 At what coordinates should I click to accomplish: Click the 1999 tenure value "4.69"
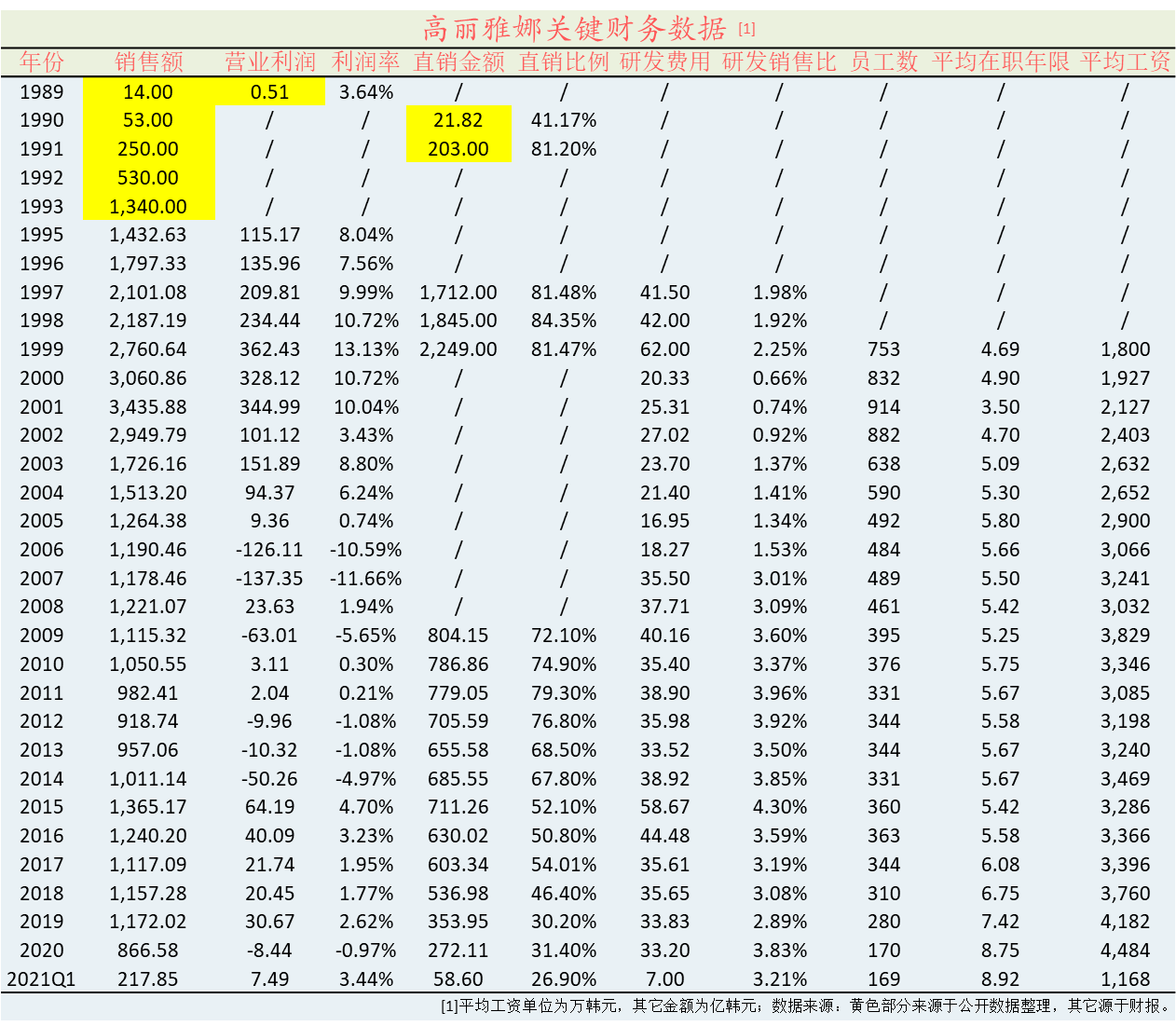point(1001,349)
